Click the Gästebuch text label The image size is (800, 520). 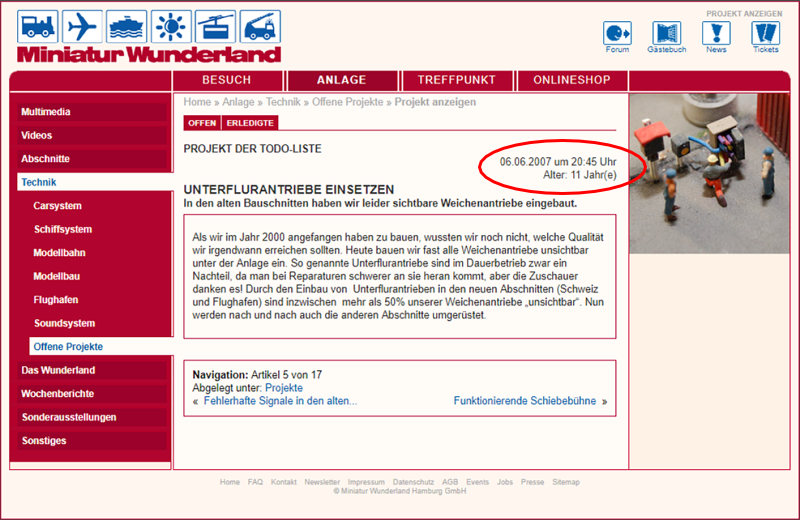[666, 49]
